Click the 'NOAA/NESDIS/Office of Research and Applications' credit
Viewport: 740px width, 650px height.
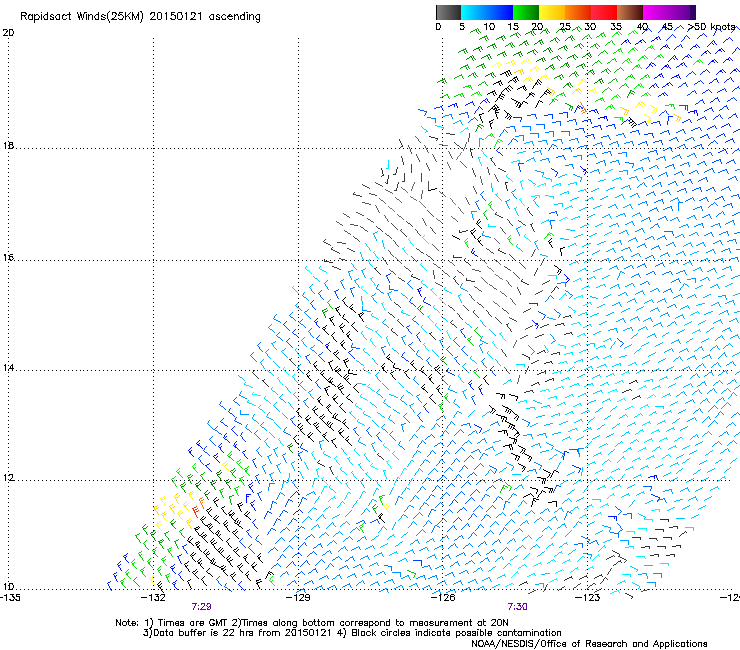click(x=589, y=644)
